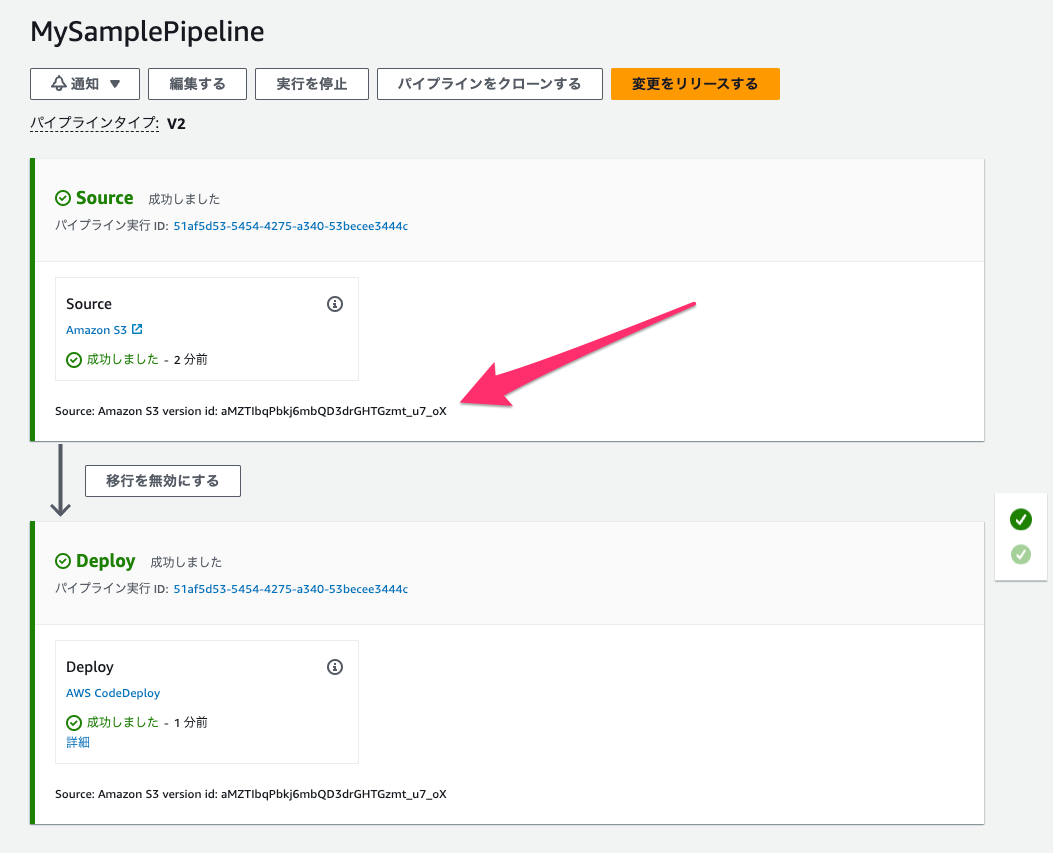1053x853 pixels.
Task: Click the external link icon next to Amazon S3
Action: (139, 329)
